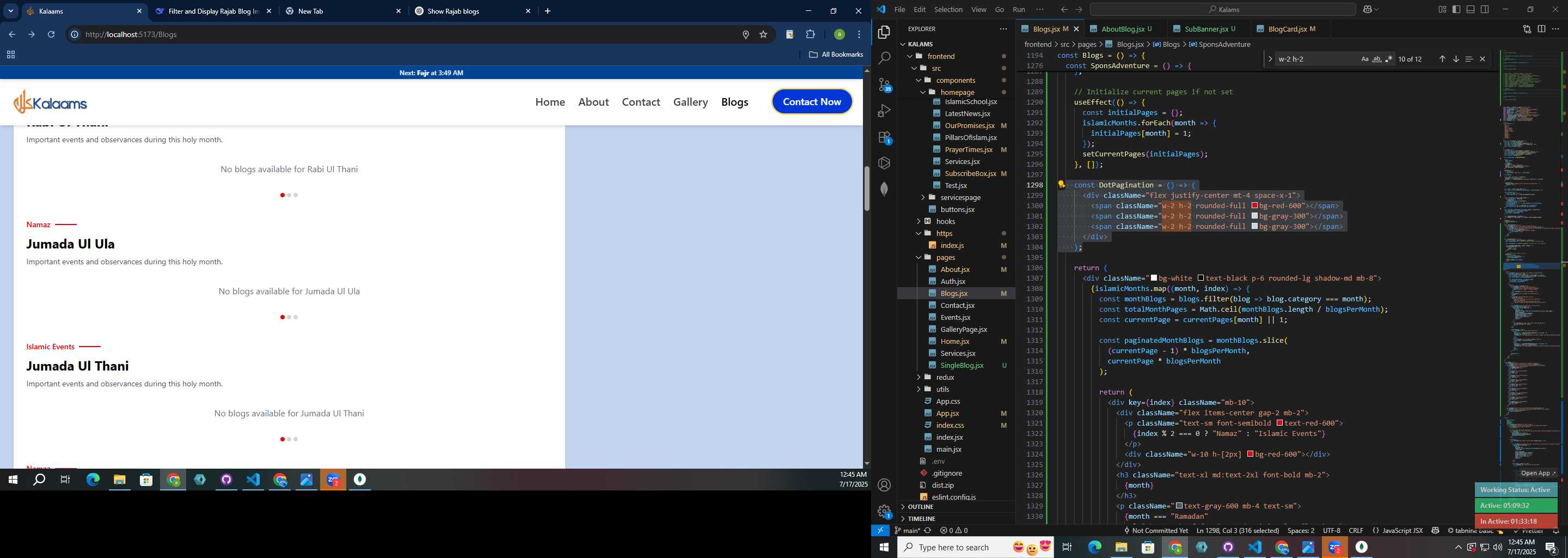Open the Search view in VS Code activity bar
The image size is (1568, 558).
884,58
